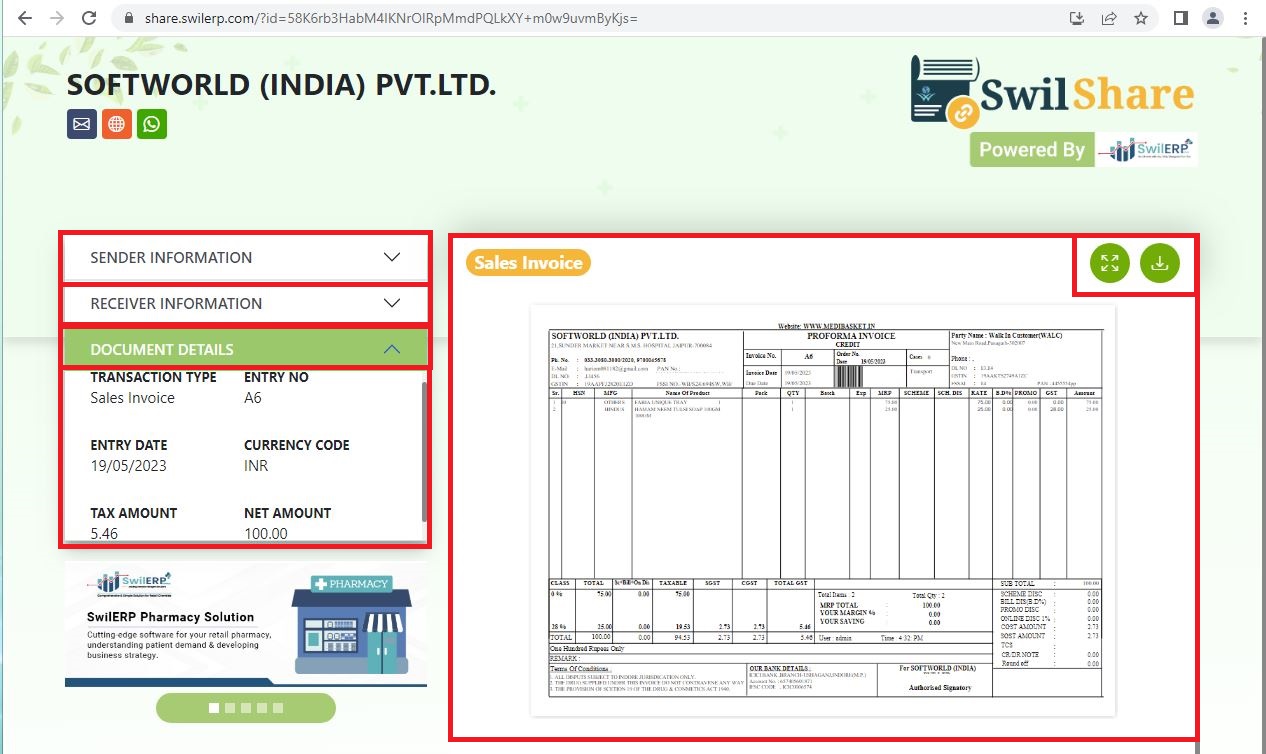Click the Document Details panel scrollbar

(x=425, y=450)
